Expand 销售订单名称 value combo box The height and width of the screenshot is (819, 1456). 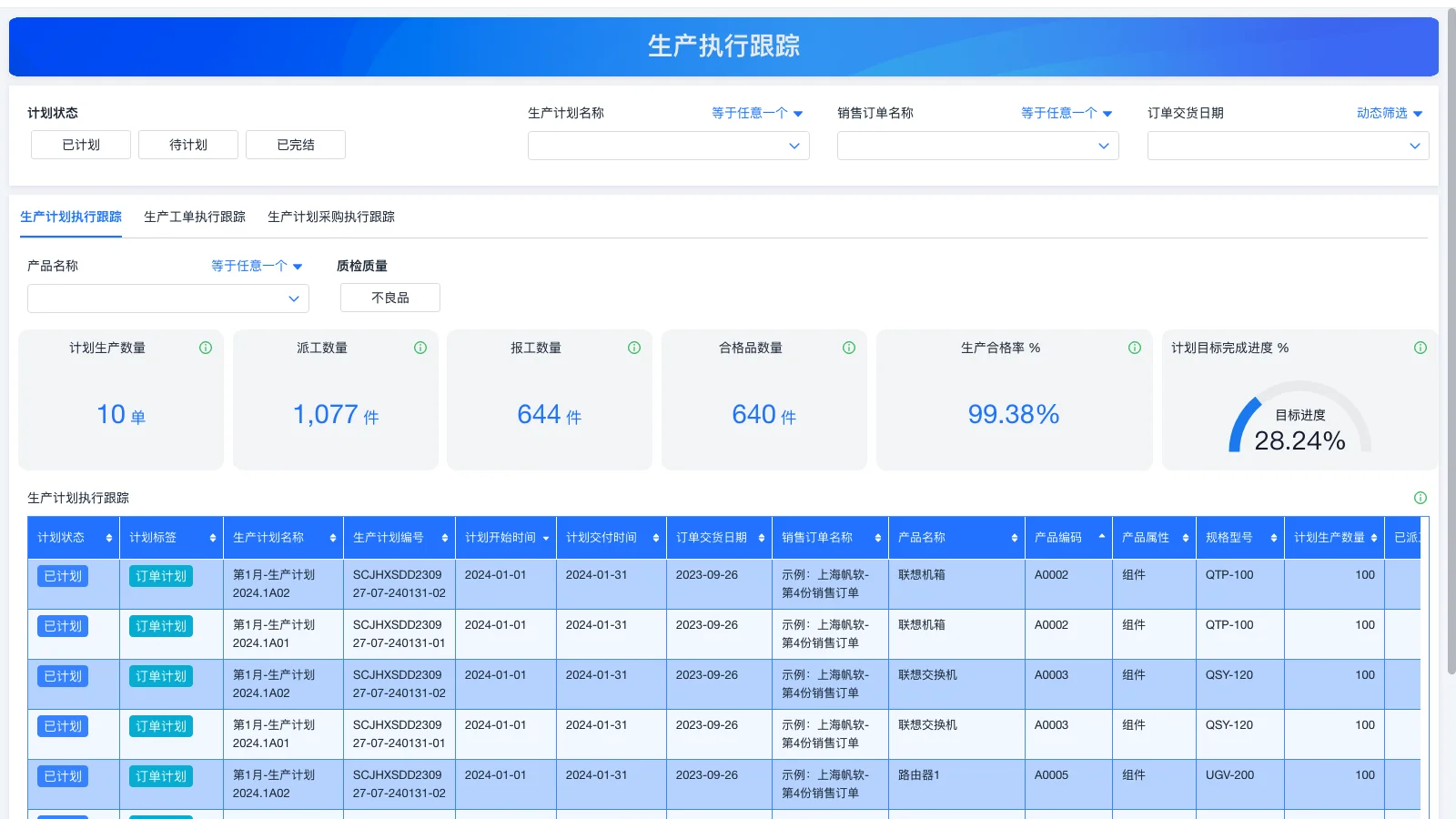(978, 146)
